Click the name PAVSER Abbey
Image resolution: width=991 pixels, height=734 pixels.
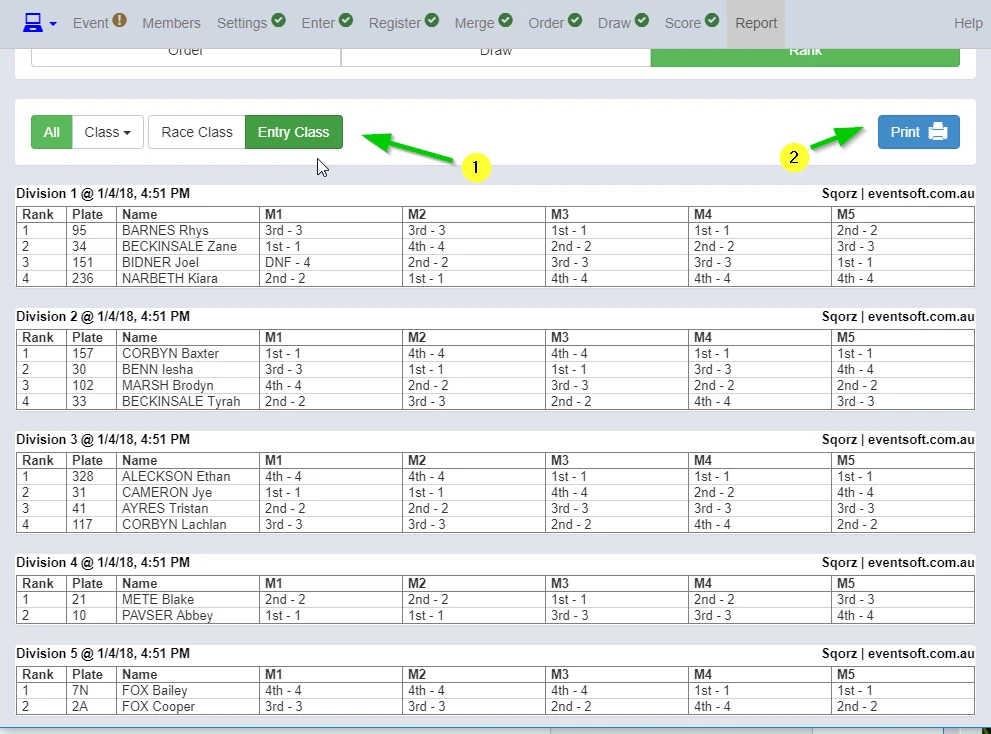click(x=167, y=615)
